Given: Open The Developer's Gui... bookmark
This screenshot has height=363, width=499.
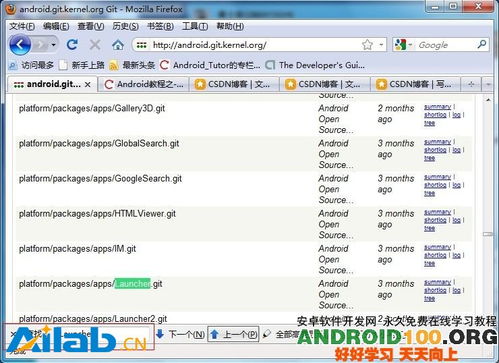Looking at the screenshot, I should (315, 65).
